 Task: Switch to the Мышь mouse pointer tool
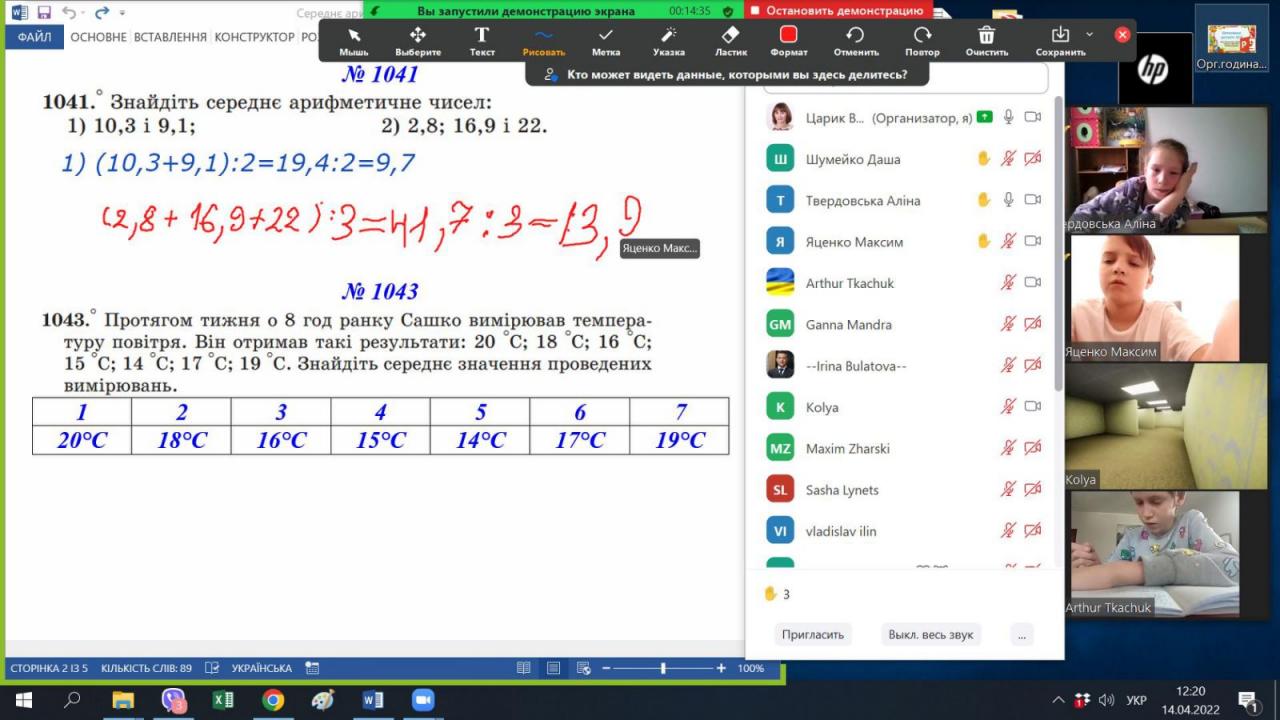[x=354, y=41]
